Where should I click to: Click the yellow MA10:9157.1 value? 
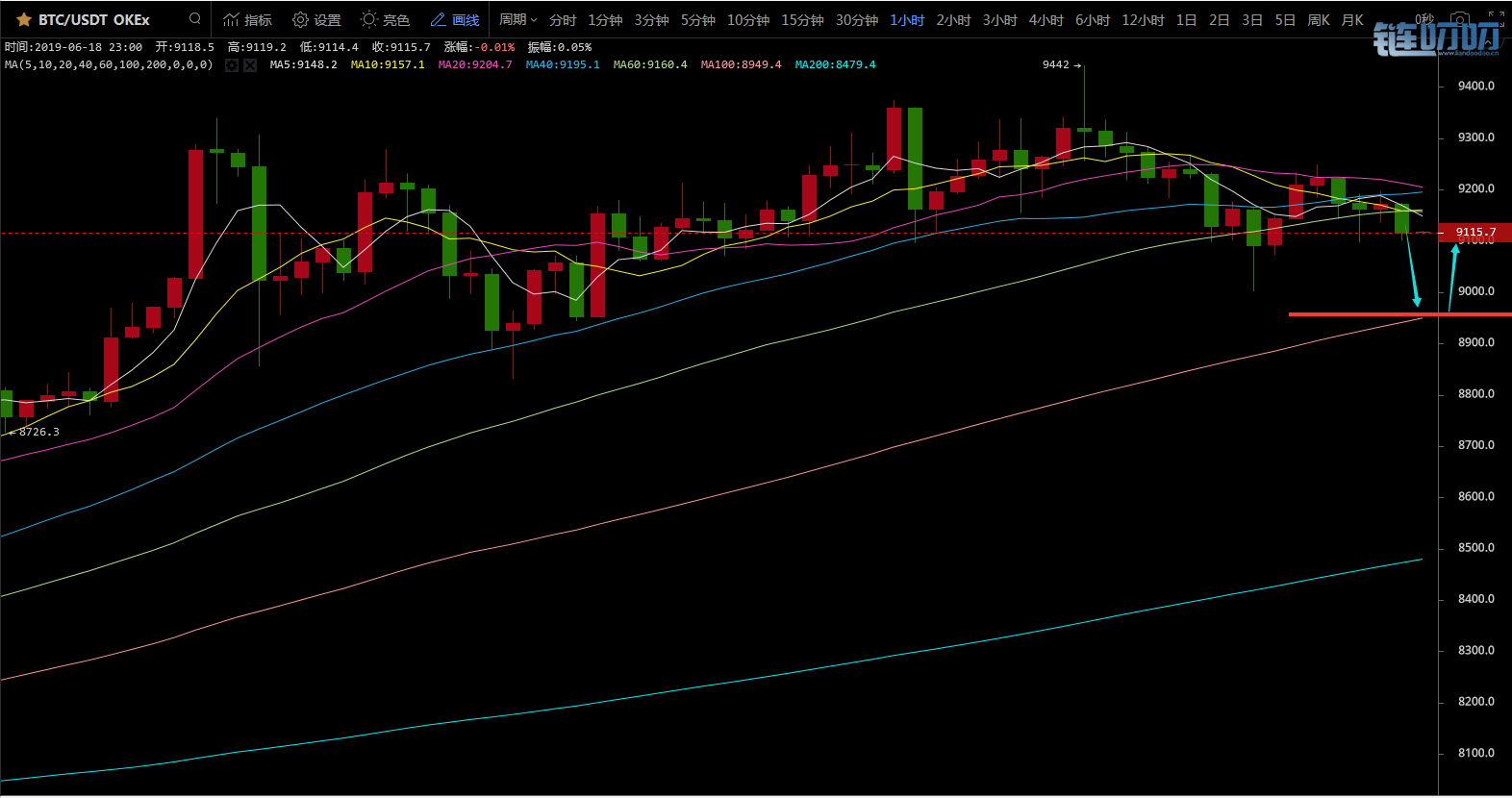(388, 64)
